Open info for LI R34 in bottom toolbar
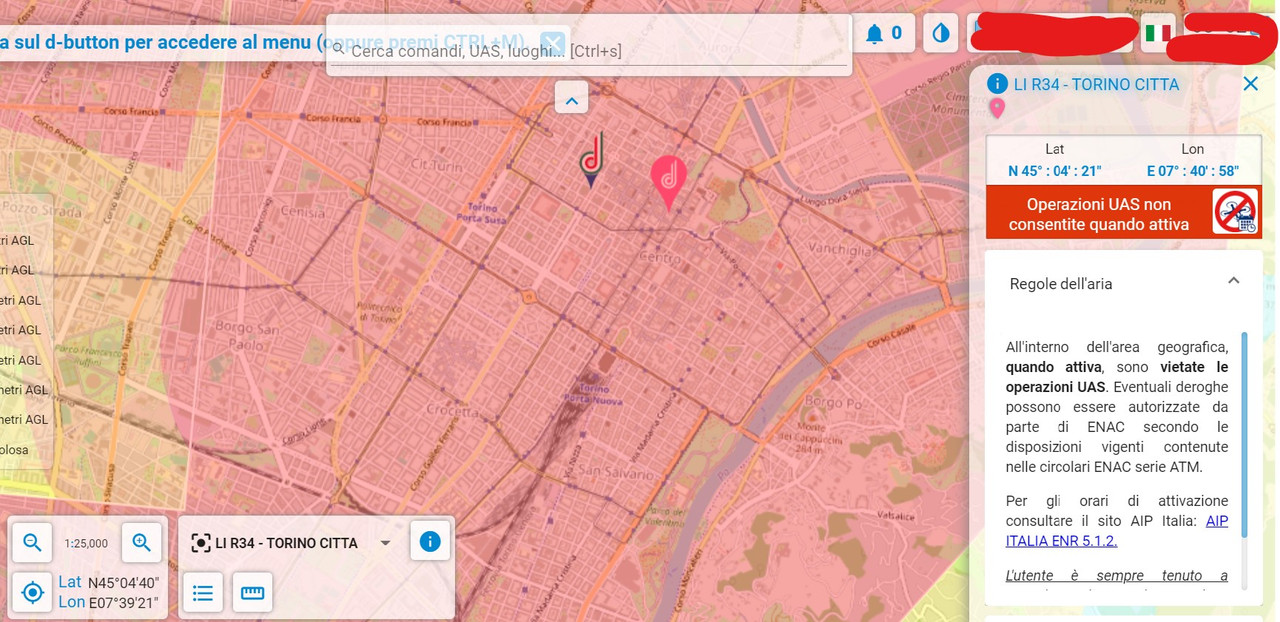Screen dimensions: 1280x622 430,542
